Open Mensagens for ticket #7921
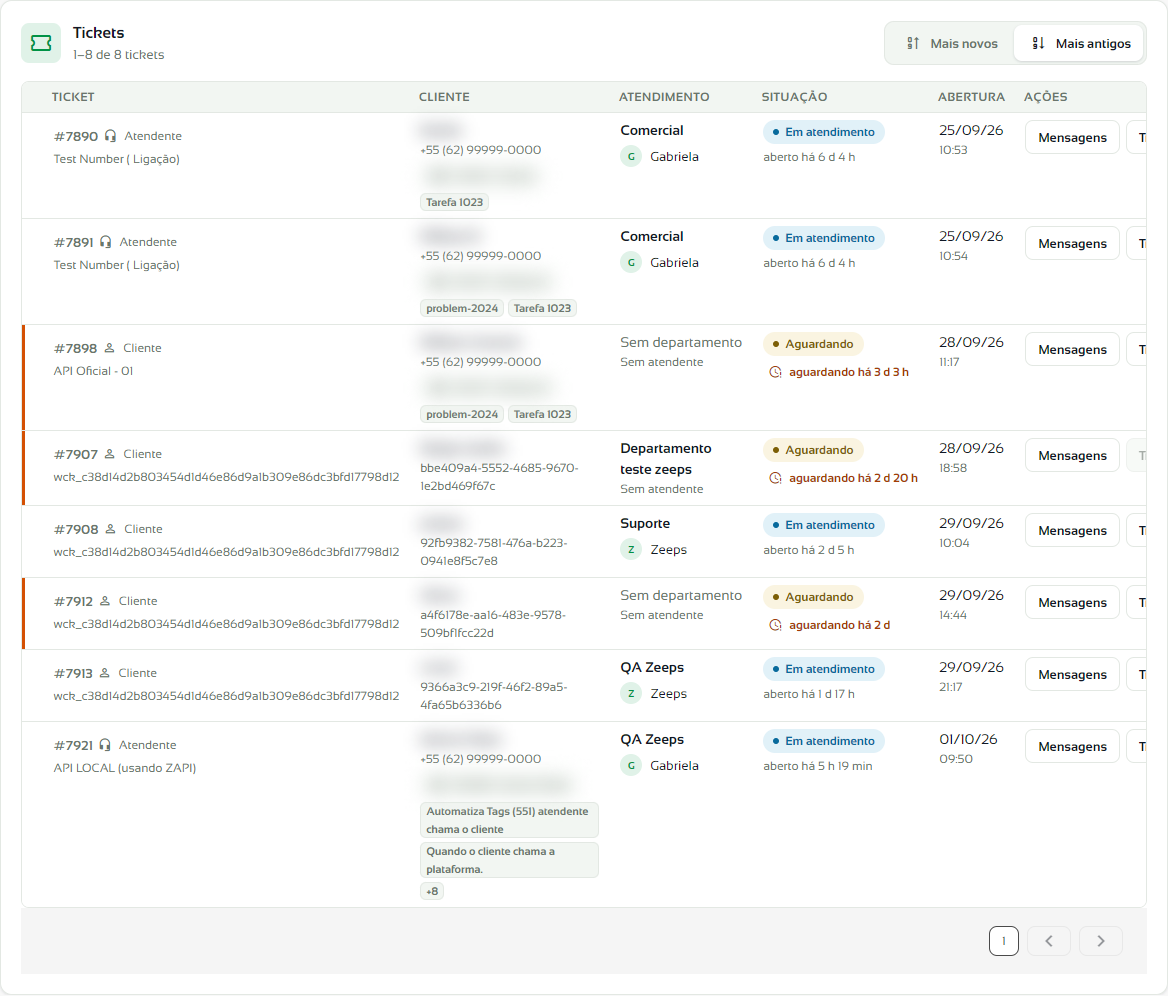 [x=1072, y=746]
